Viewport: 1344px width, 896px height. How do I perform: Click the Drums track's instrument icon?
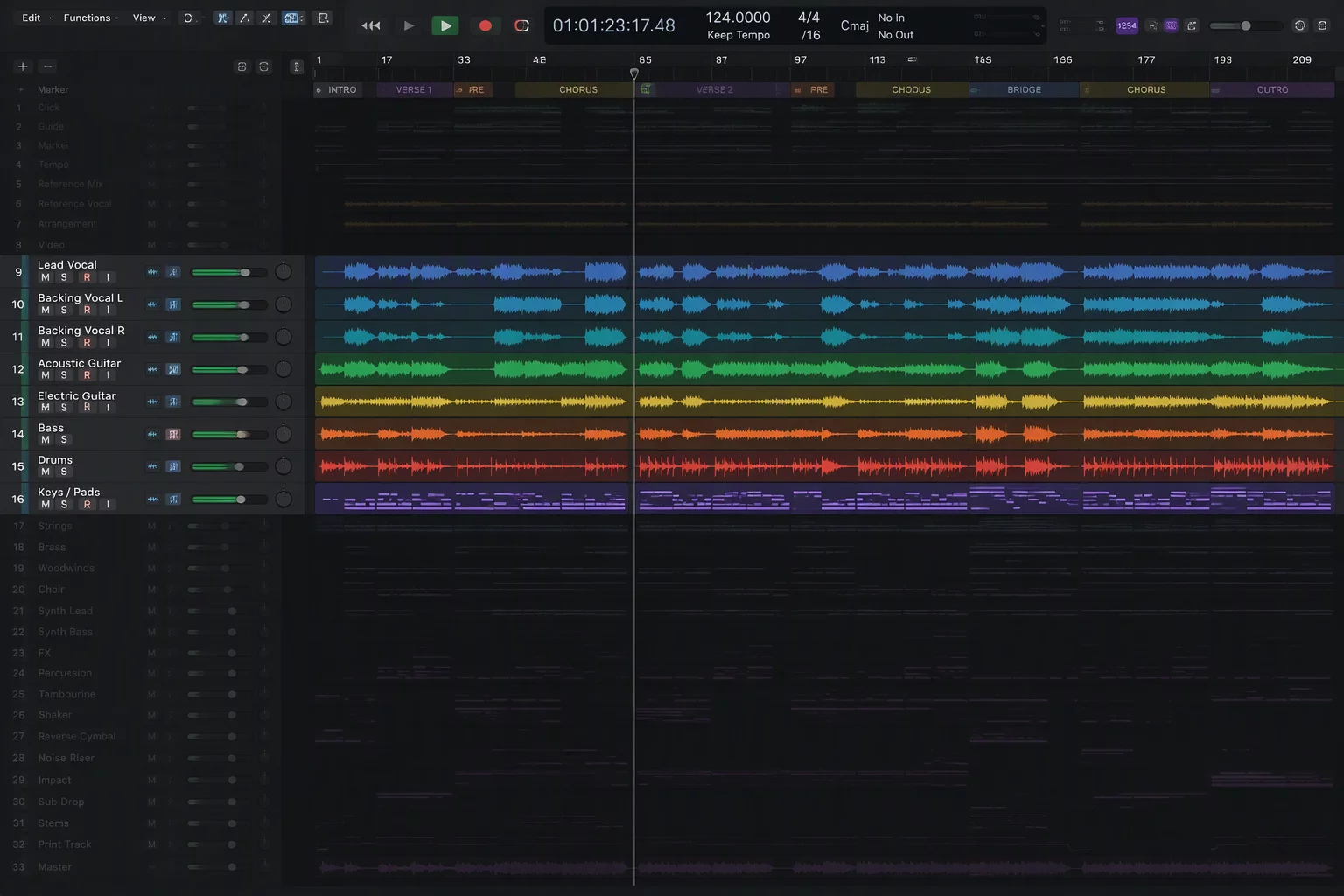click(173, 466)
